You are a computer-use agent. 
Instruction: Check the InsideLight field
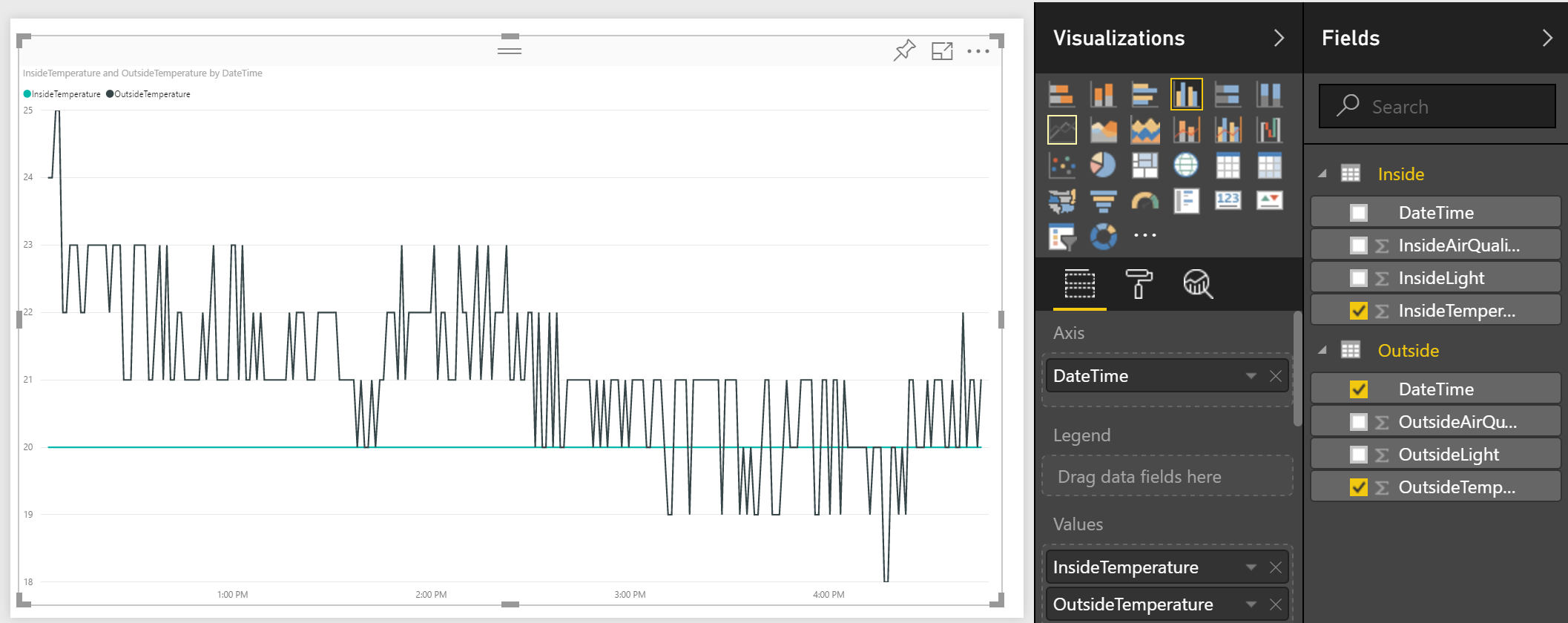(1359, 278)
